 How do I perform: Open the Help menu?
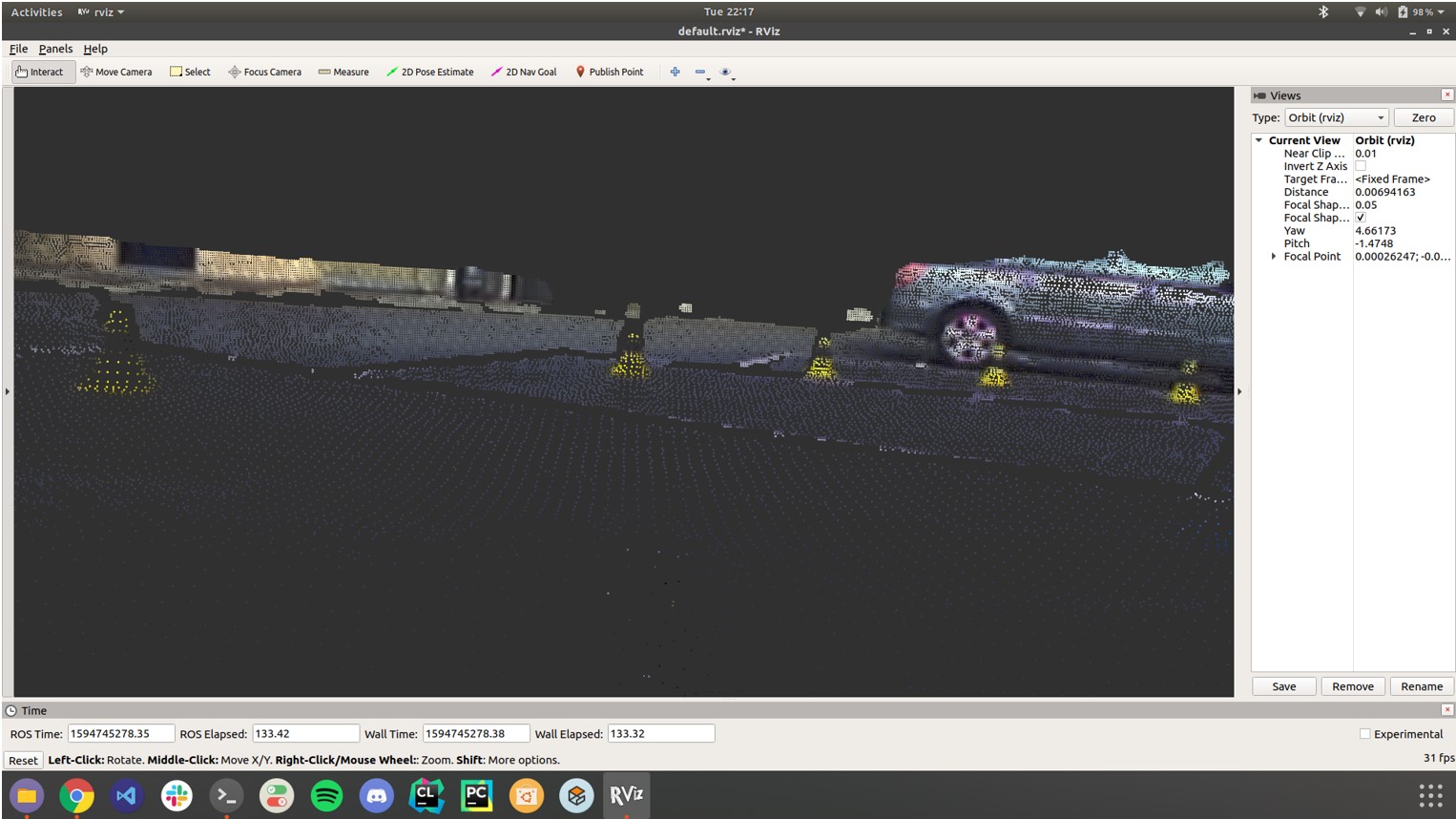point(95,49)
